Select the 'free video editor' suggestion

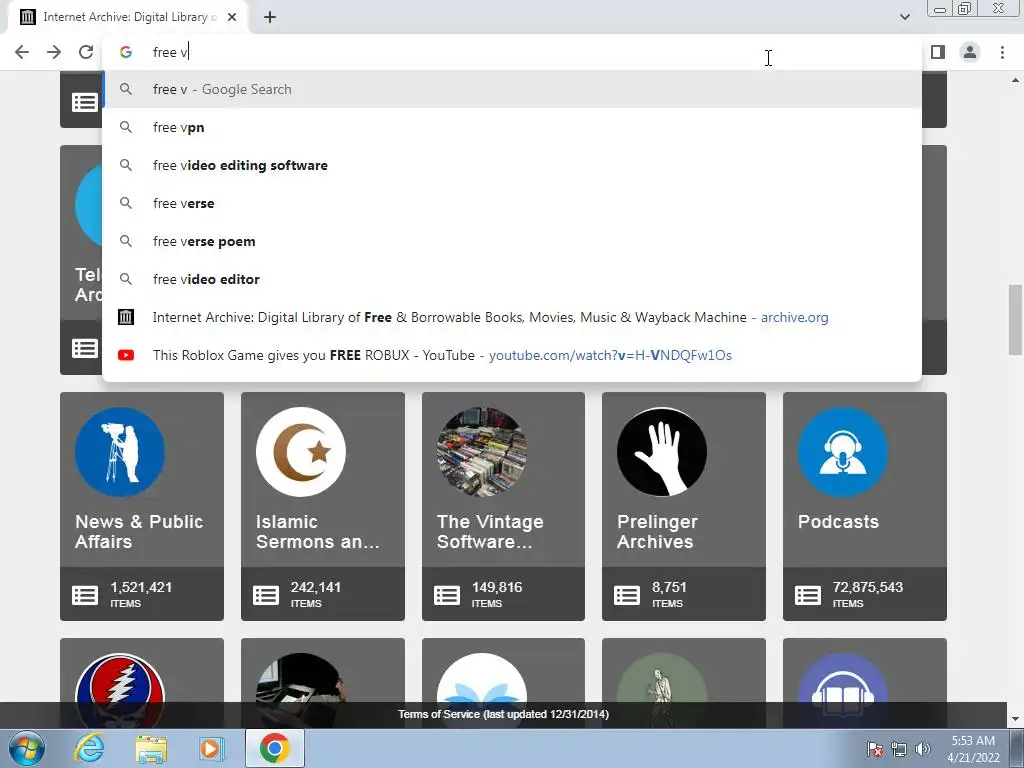pyautogui.click(x=512, y=279)
